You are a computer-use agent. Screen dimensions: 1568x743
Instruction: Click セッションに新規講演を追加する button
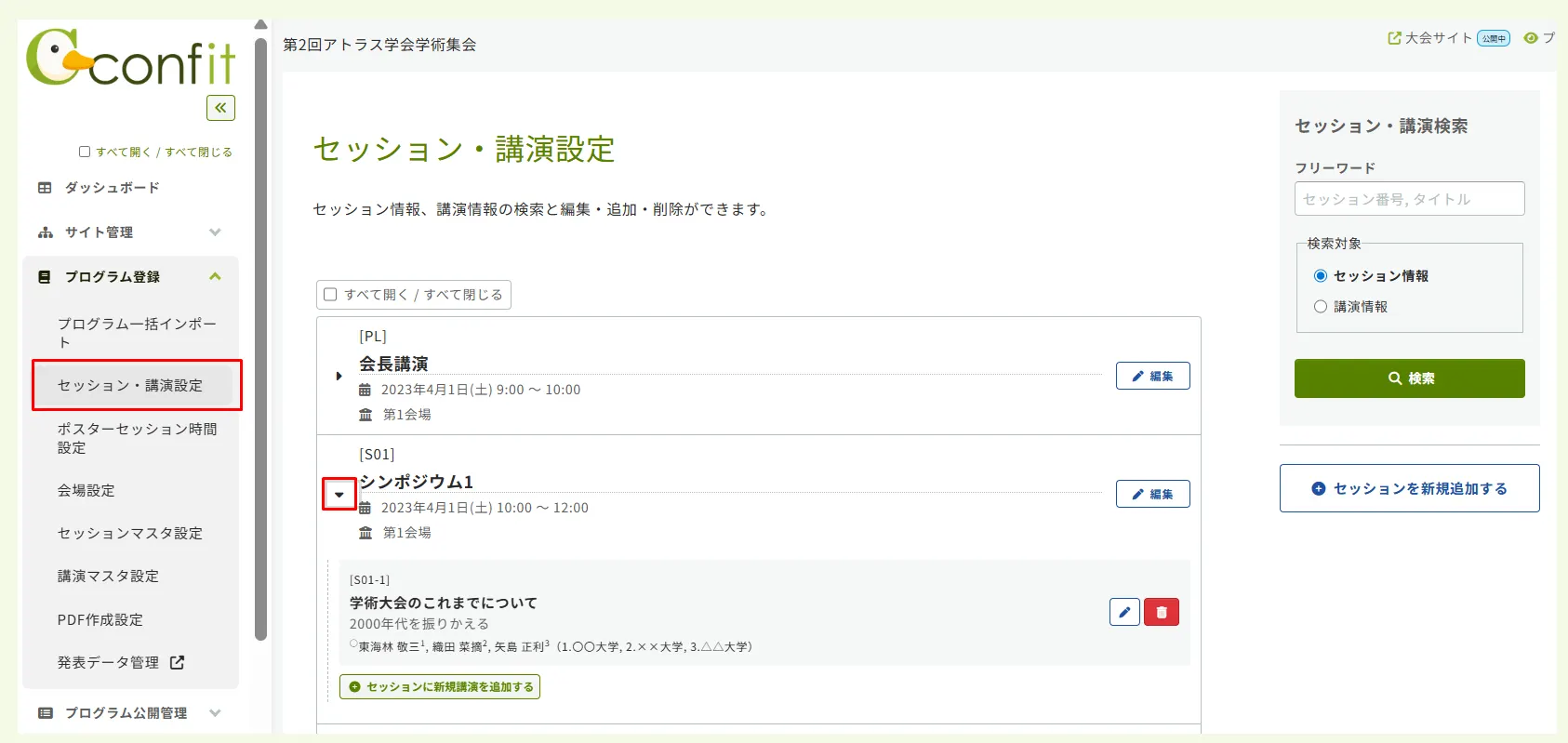click(440, 687)
